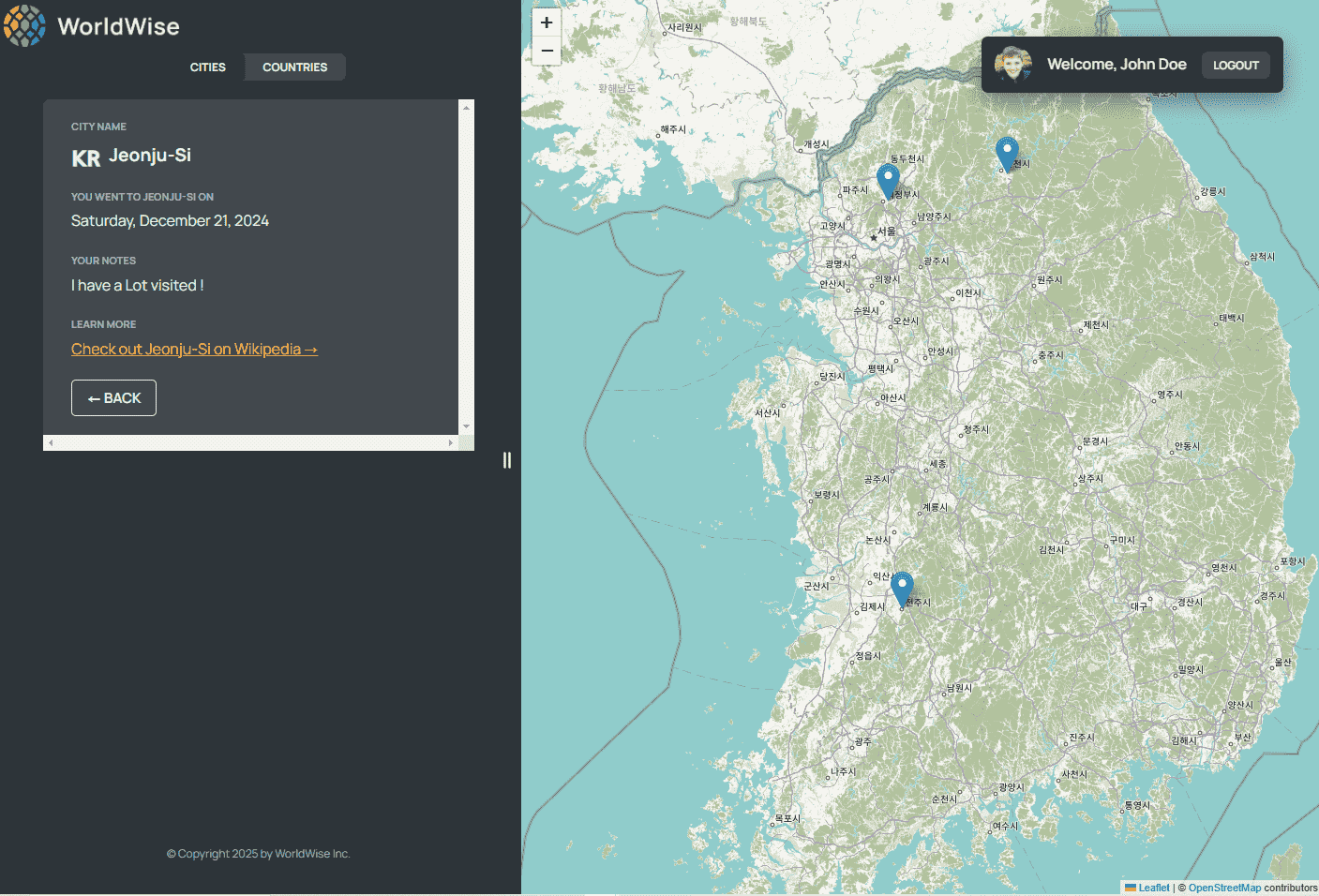Click the Seoul star symbol on map
This screenshot has height=896, width=1319.
click(x=874, y=238)
